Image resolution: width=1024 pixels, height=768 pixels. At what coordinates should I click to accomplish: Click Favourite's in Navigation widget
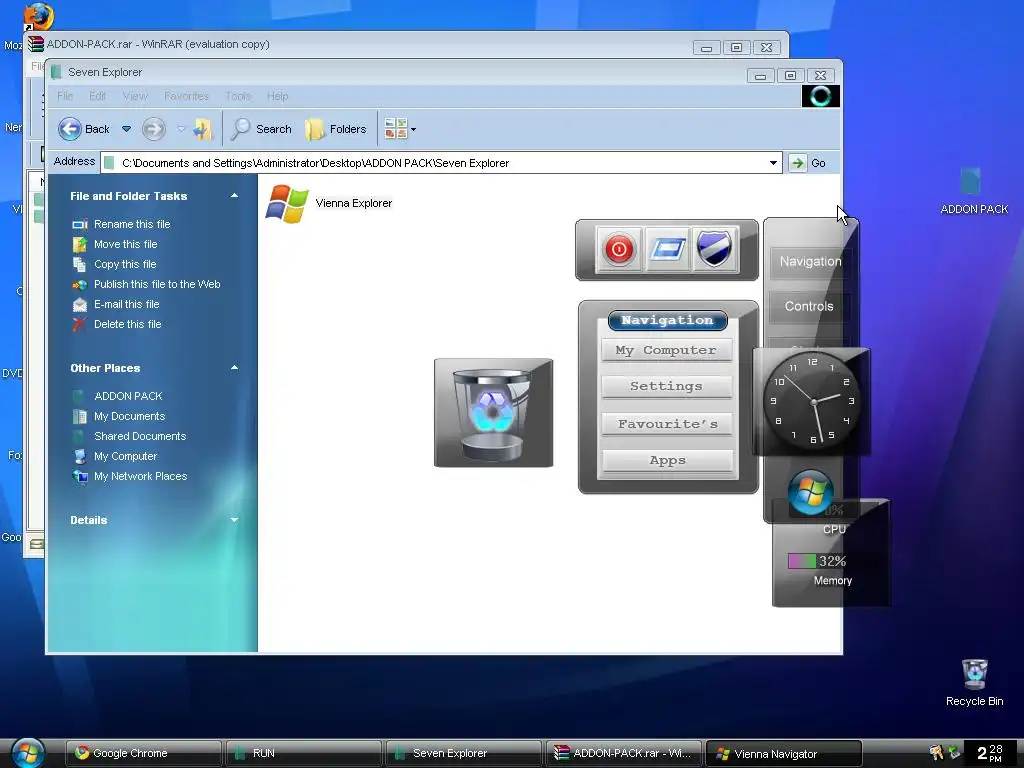pos(666,424)
